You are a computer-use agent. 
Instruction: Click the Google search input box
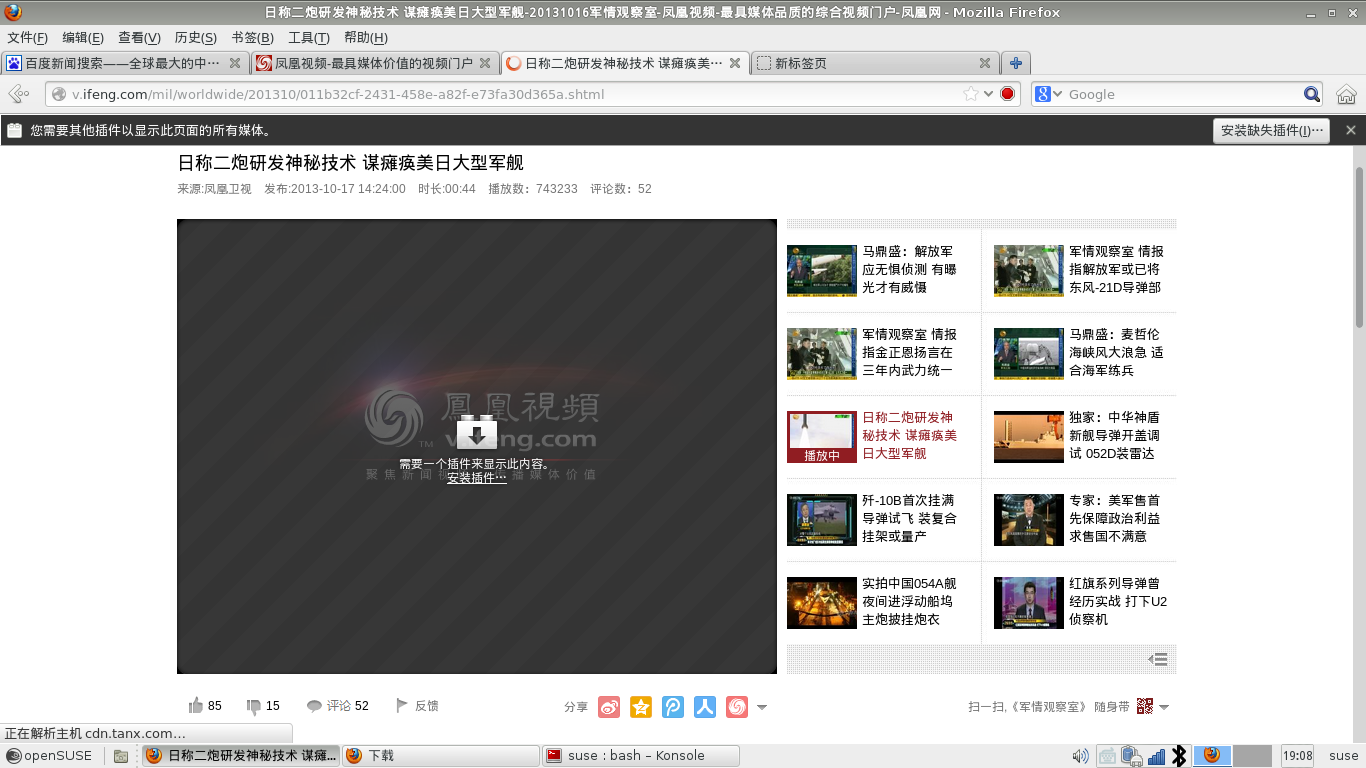tap(1184, 94)
